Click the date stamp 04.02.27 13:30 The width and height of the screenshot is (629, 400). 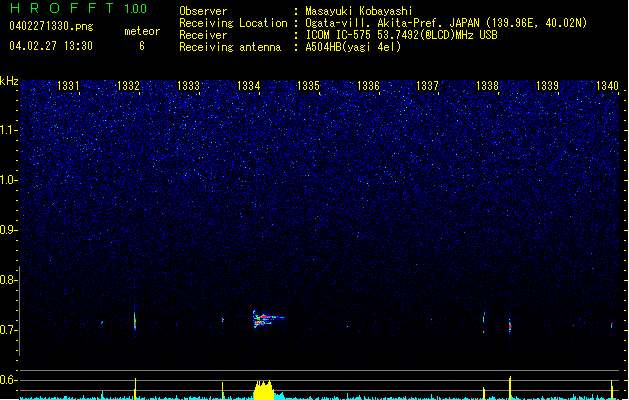[x=51, y=46]
